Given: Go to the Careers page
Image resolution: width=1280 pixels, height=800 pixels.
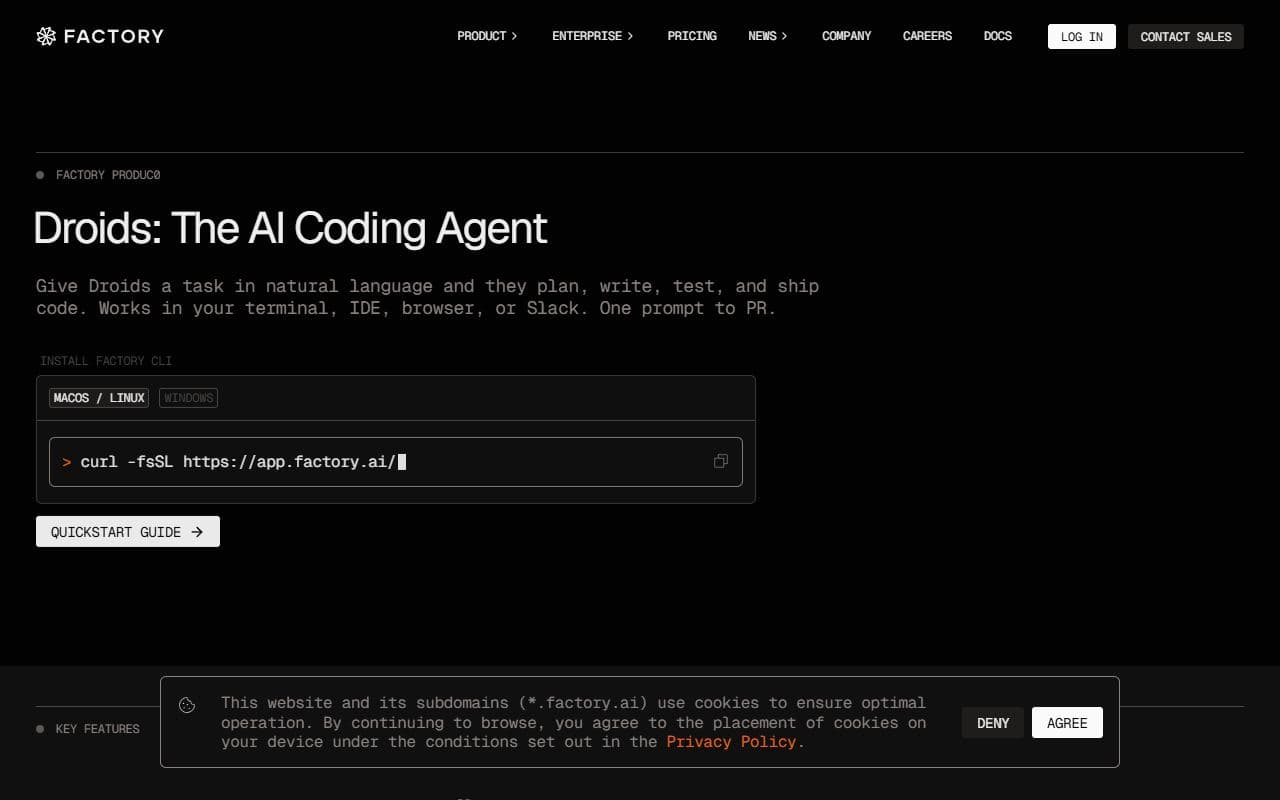Looking at the screenshot, I should coord(927,36).
